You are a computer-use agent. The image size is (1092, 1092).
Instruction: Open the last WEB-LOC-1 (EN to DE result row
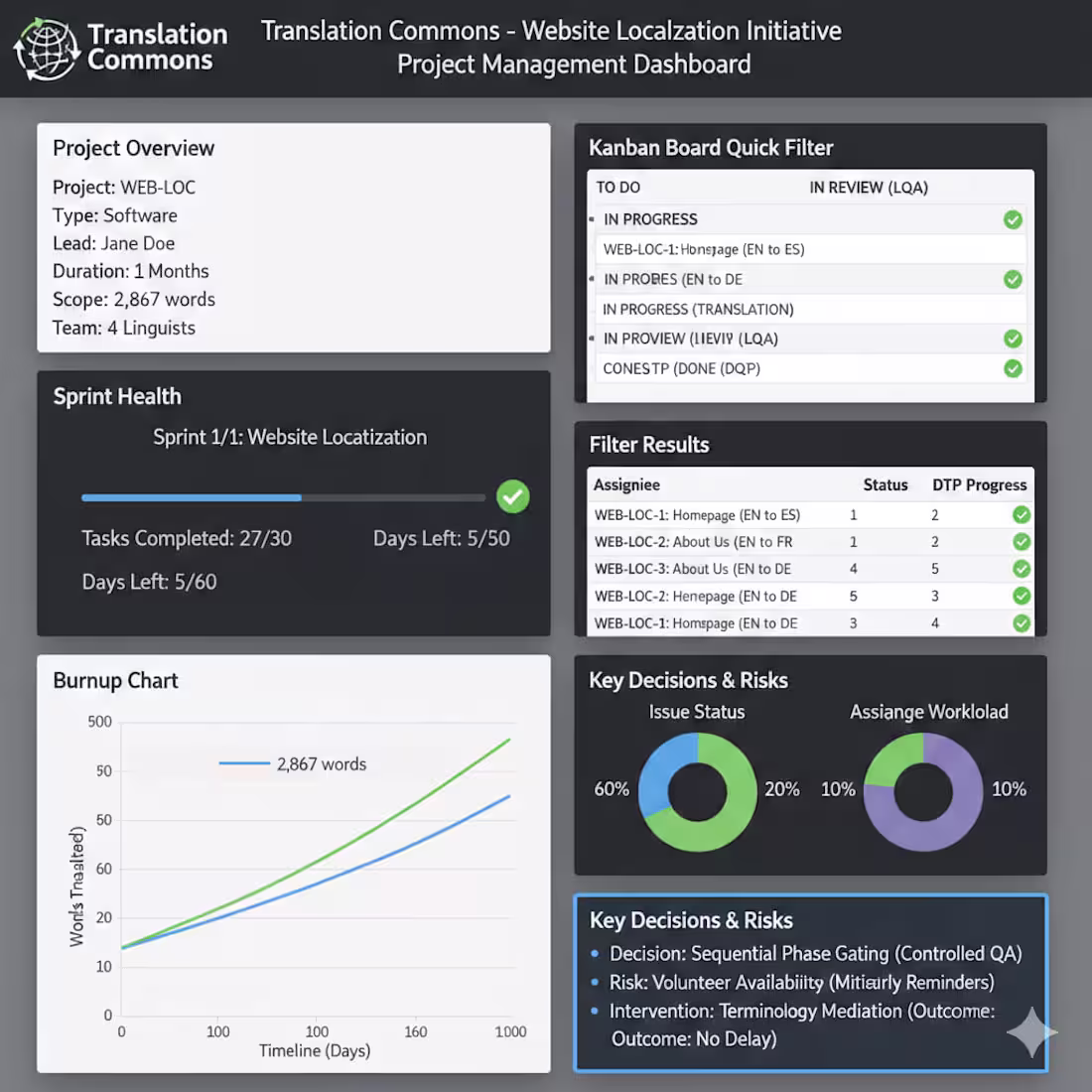pos(810,623)
